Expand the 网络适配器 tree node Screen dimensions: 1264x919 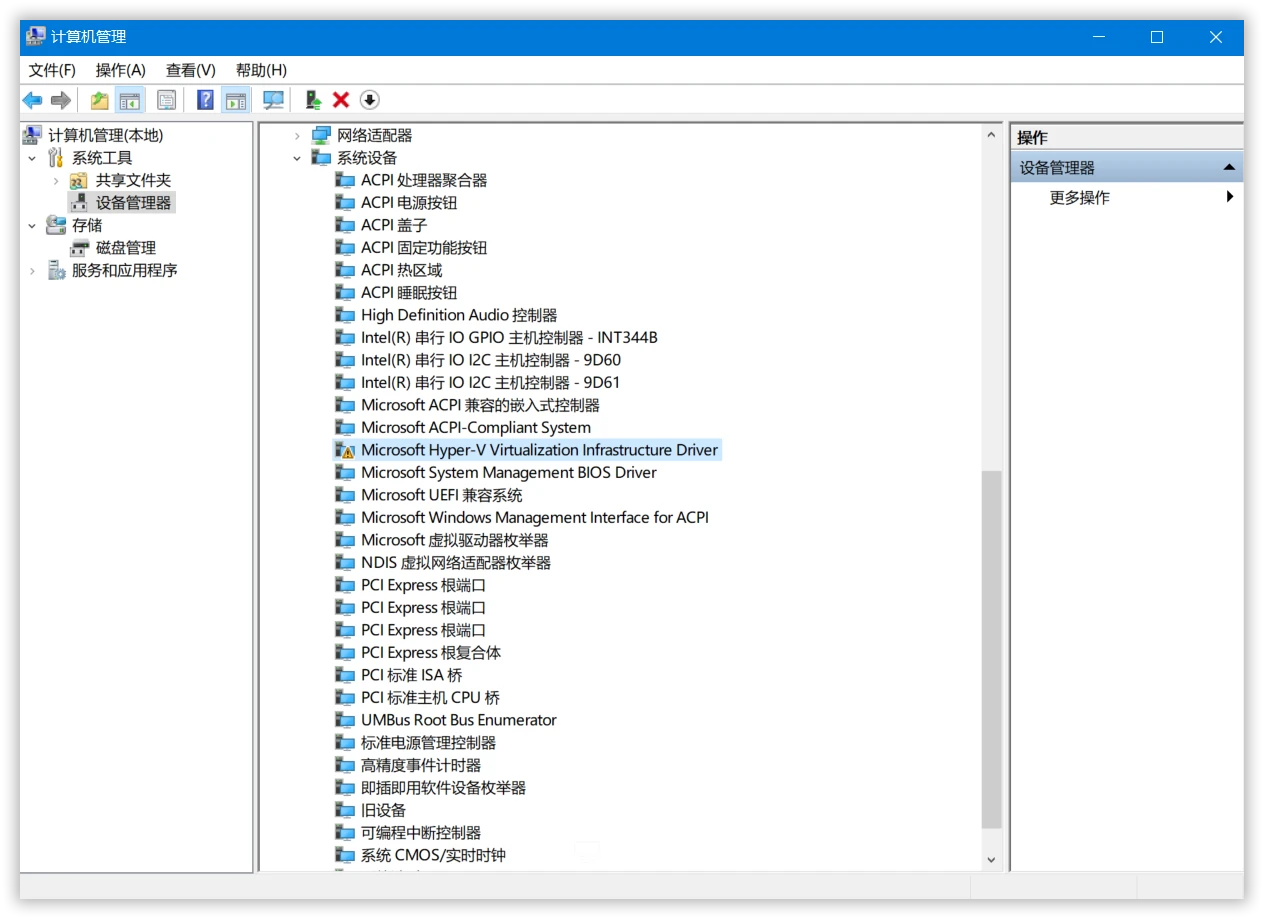point(296,134)
